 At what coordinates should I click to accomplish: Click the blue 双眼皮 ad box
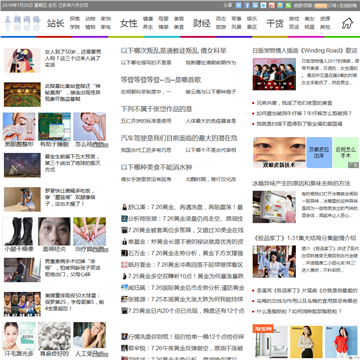click(319, 152)
